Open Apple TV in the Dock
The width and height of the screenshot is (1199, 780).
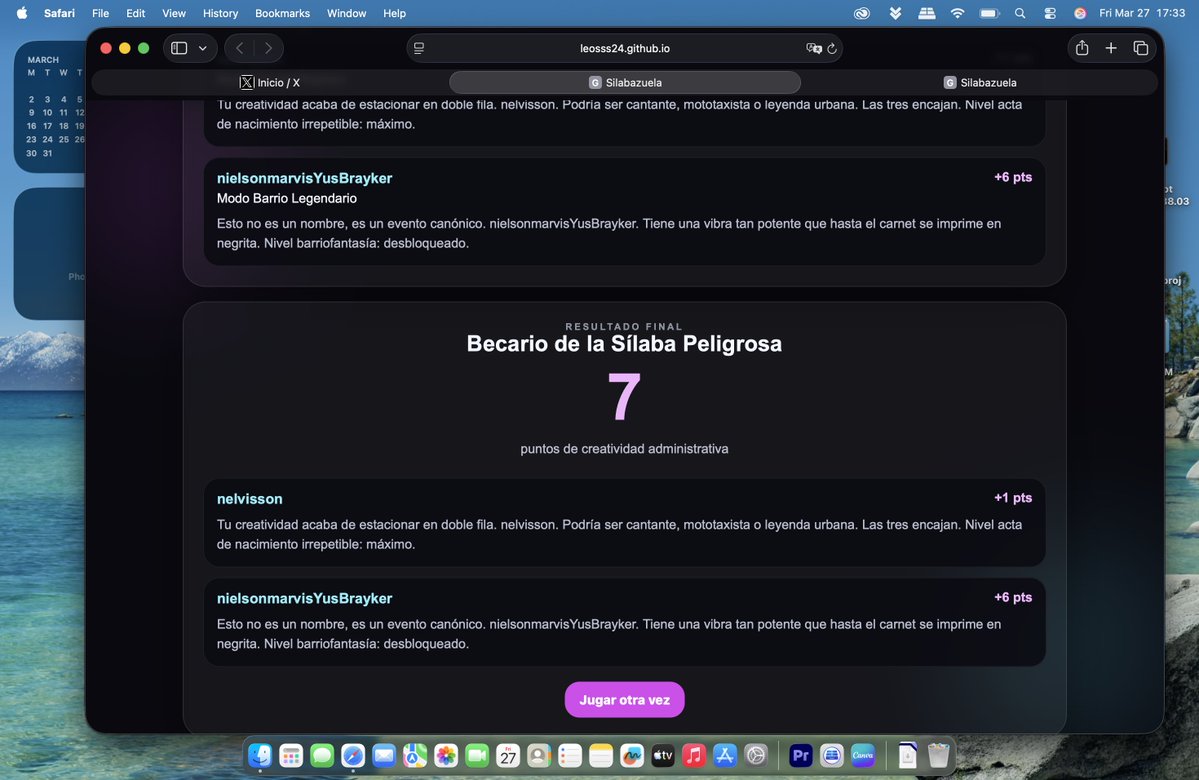tap(663, 756)
